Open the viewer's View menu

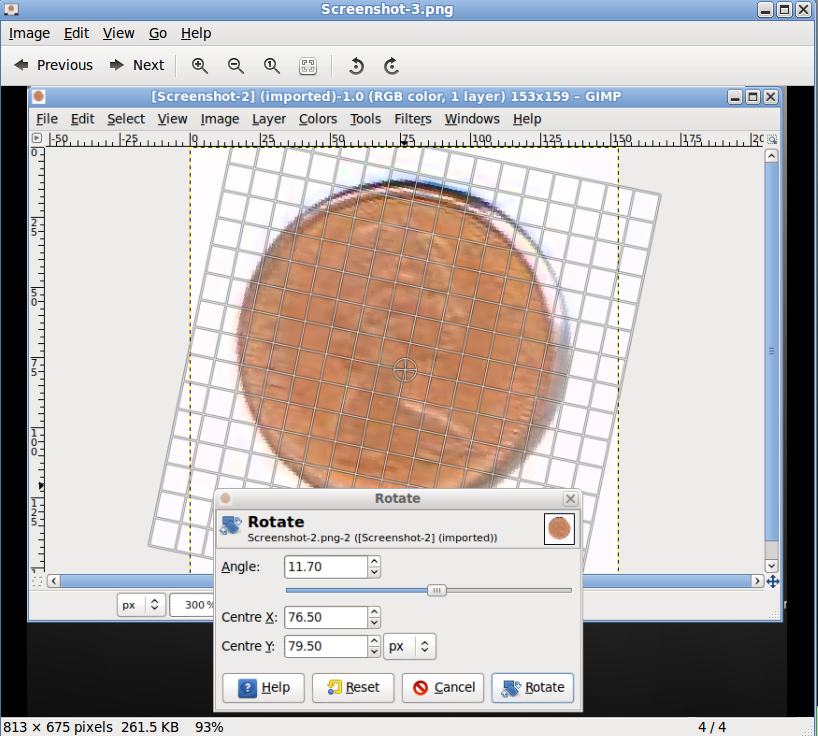pyautogui.click(x=118, y=33)
